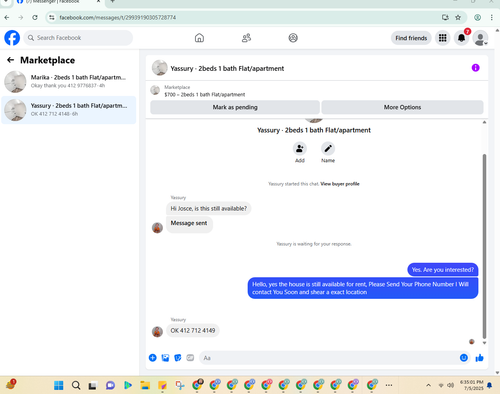Click the 'Message sent' bubble
The width and height of the screenshot is (500, 394).
189,224
